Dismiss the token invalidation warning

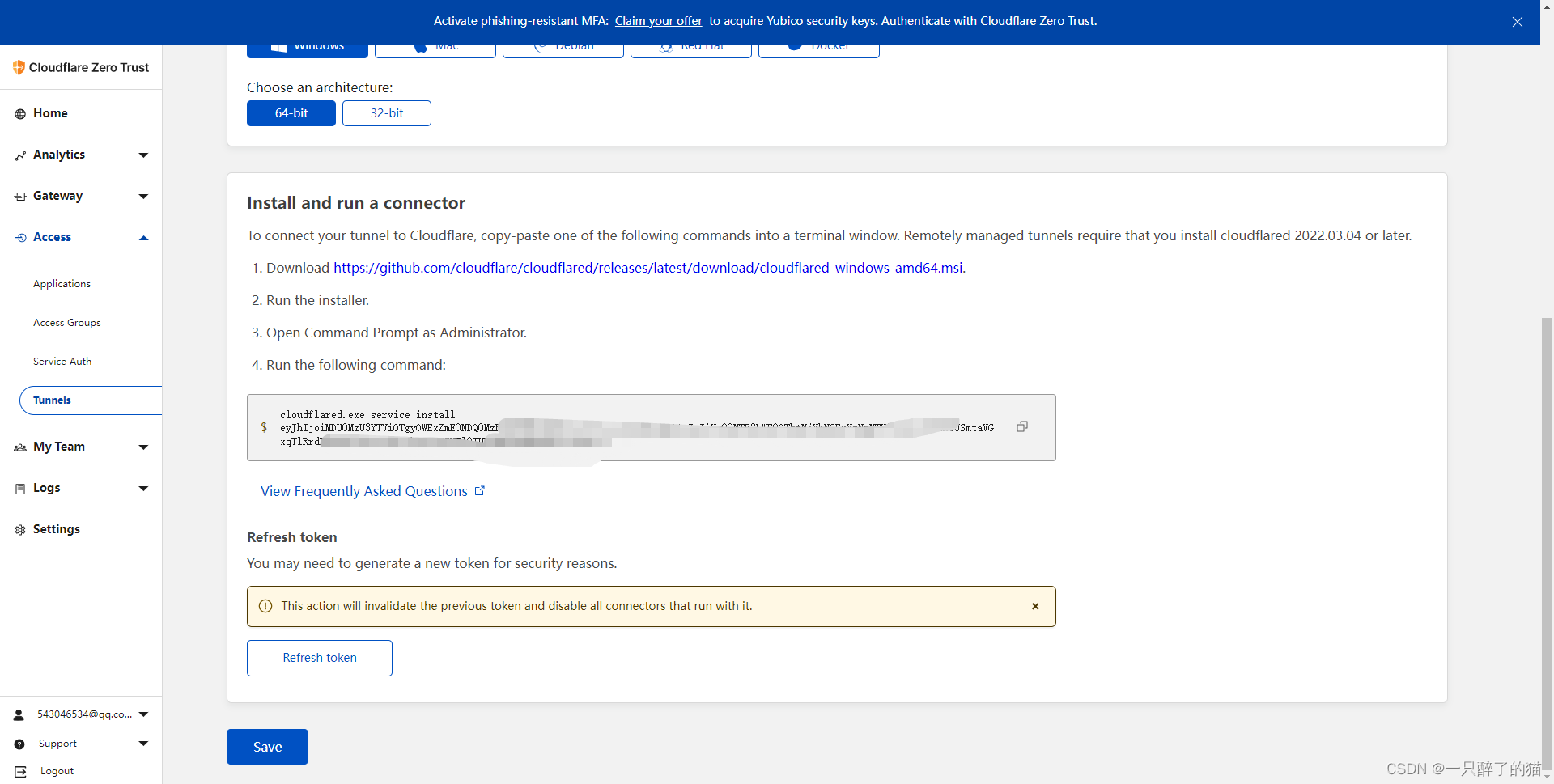pyautogui.click(x=1035, y=606)
